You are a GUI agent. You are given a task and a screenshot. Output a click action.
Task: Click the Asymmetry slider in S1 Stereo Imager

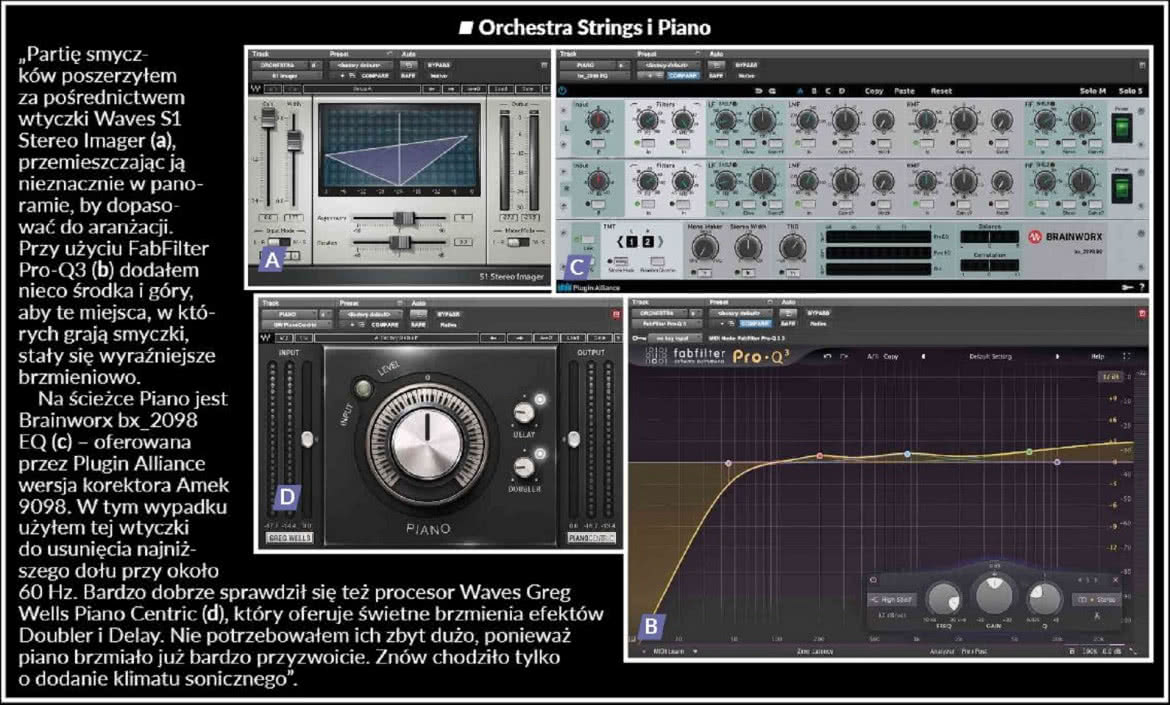pyautogui.click(x=404, y=218)
